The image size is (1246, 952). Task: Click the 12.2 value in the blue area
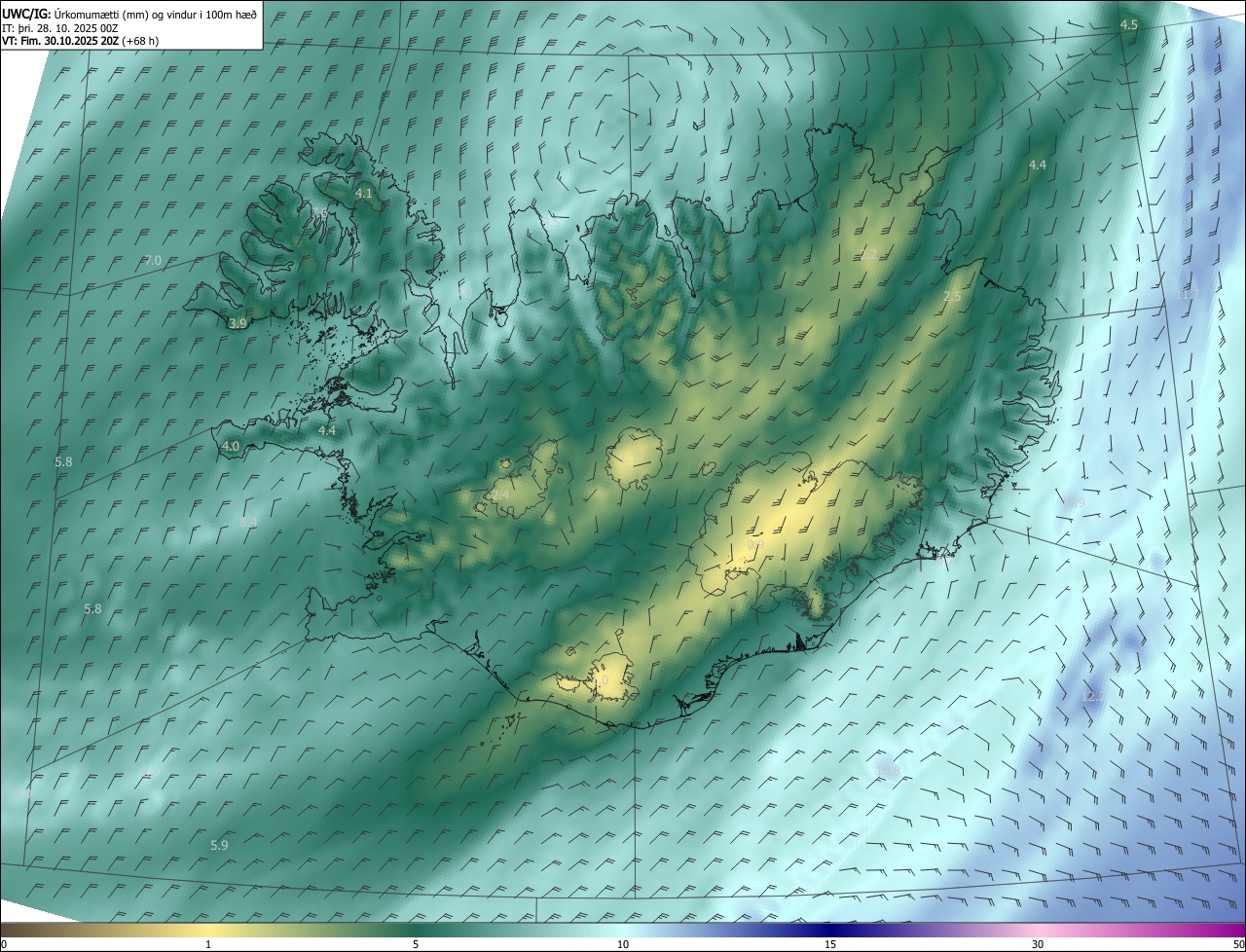(x=1093, y=697)
